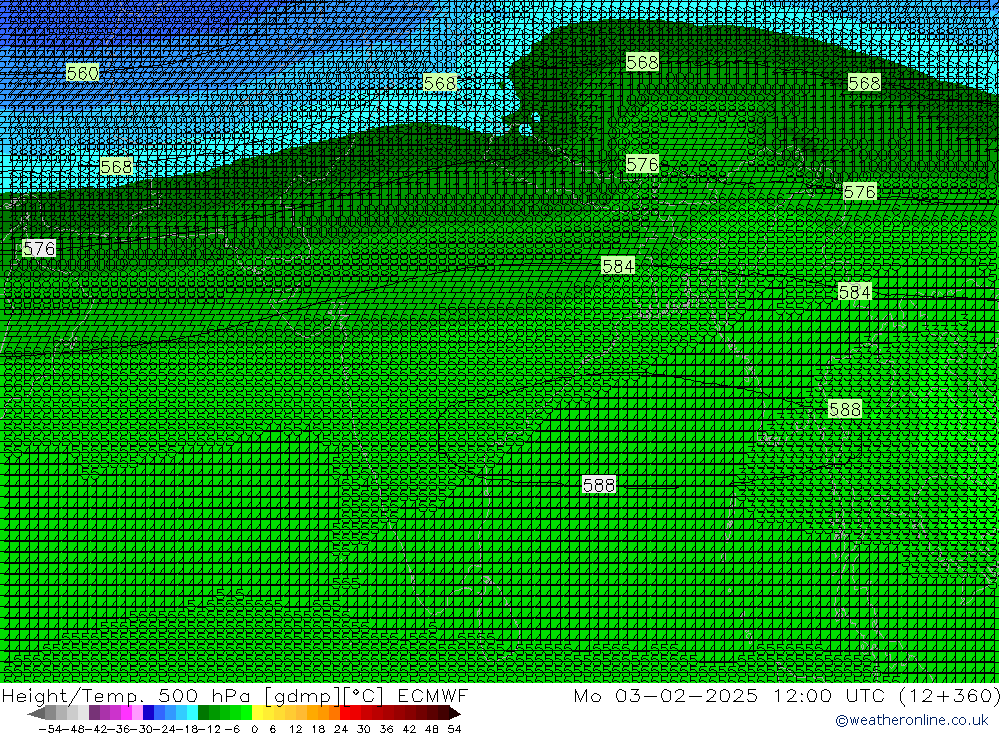Pick the dark blue swatch at -30
Screen dimensions: 1000x733
point(149,713)
